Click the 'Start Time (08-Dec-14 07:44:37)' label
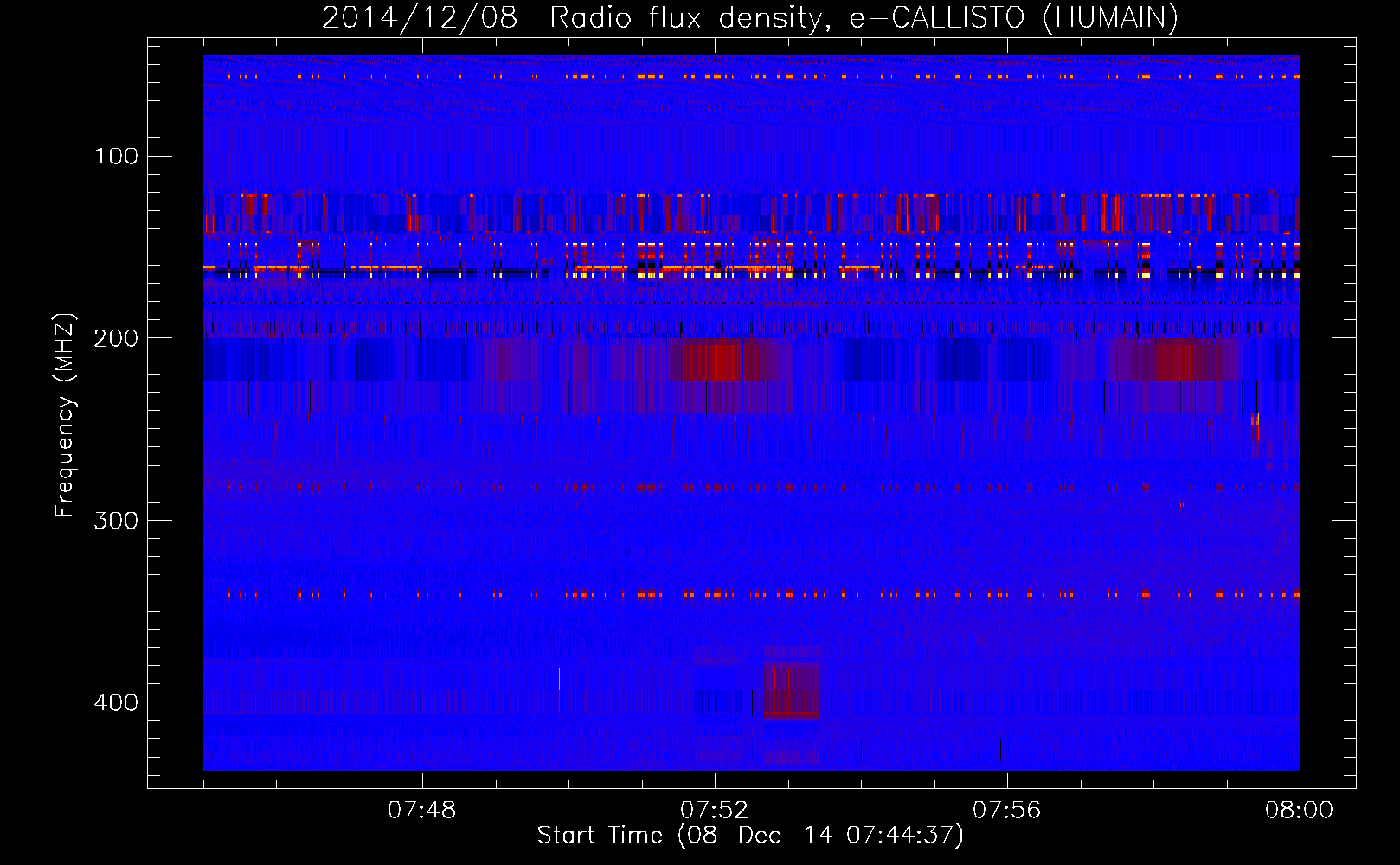The image size is (1400, 865). [x=750, y=836]
